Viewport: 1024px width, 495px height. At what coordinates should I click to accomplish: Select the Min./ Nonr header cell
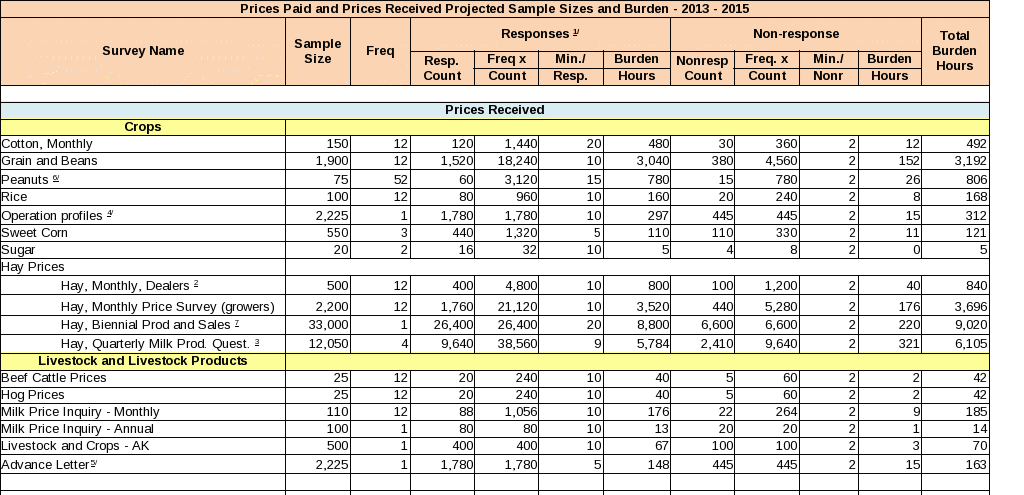[827, 67]
